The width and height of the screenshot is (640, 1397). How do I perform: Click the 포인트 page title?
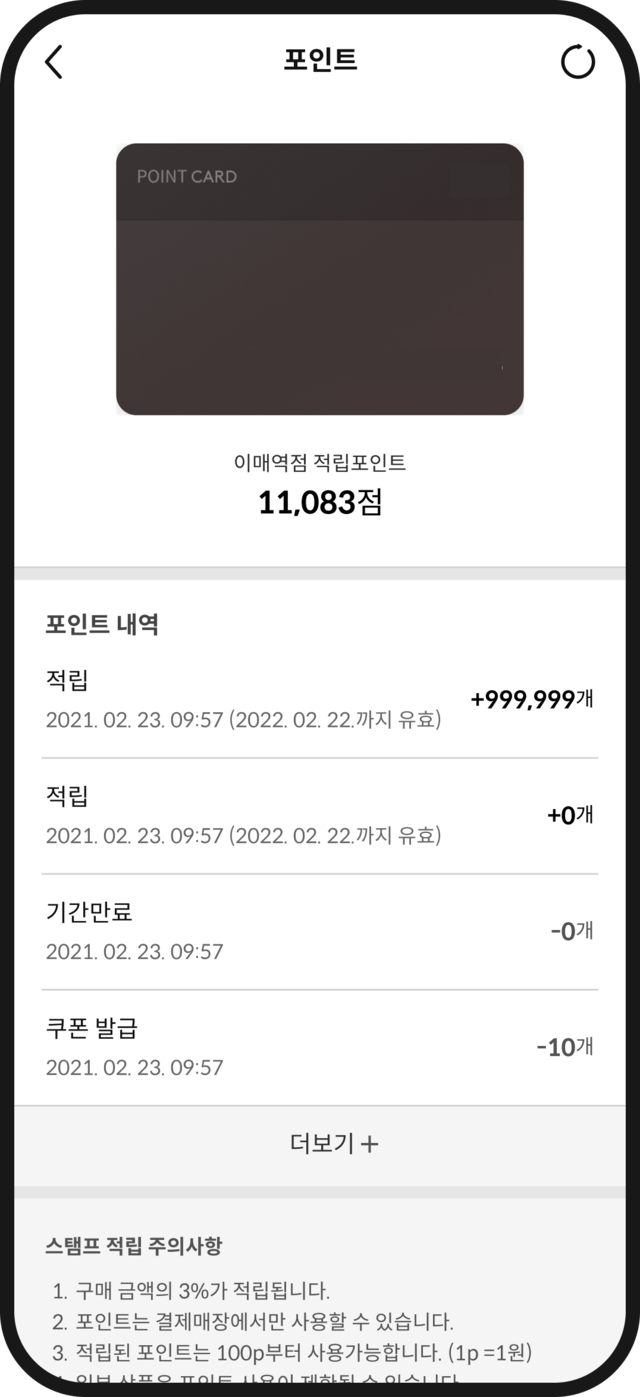click(x=320, y=60)
